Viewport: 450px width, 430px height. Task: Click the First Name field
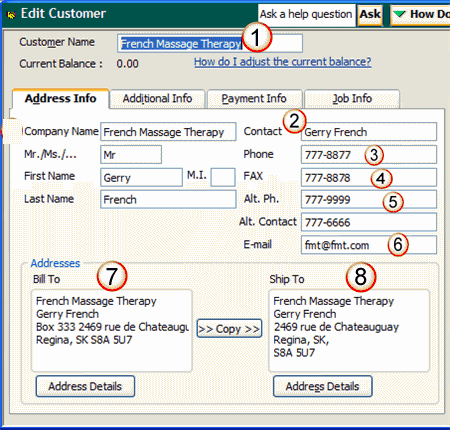(141, 177)
